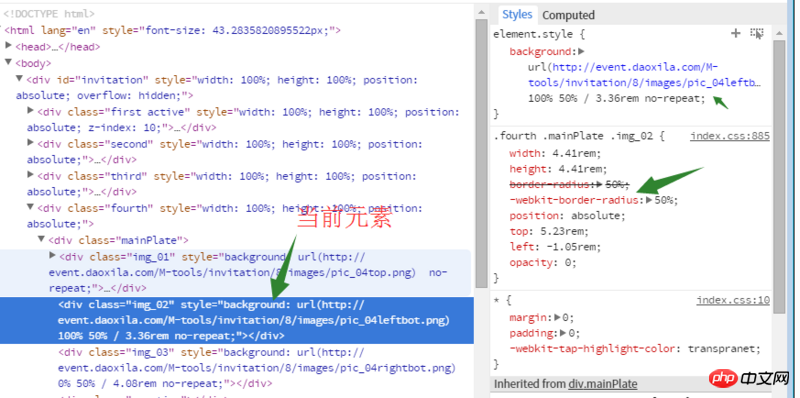800x398 pixels.
Task: Click the Elements panel vertical scrollbar
Action: pyautogui.click(x=482, y=153)
